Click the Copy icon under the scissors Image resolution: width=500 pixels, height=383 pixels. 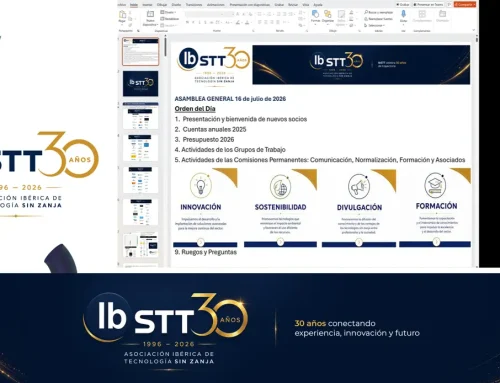(130, 19)
